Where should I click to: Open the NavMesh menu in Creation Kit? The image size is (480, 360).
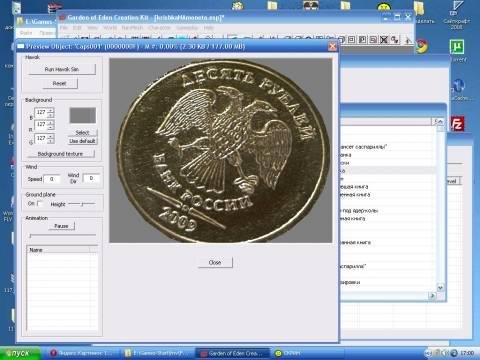pos(132,28)
